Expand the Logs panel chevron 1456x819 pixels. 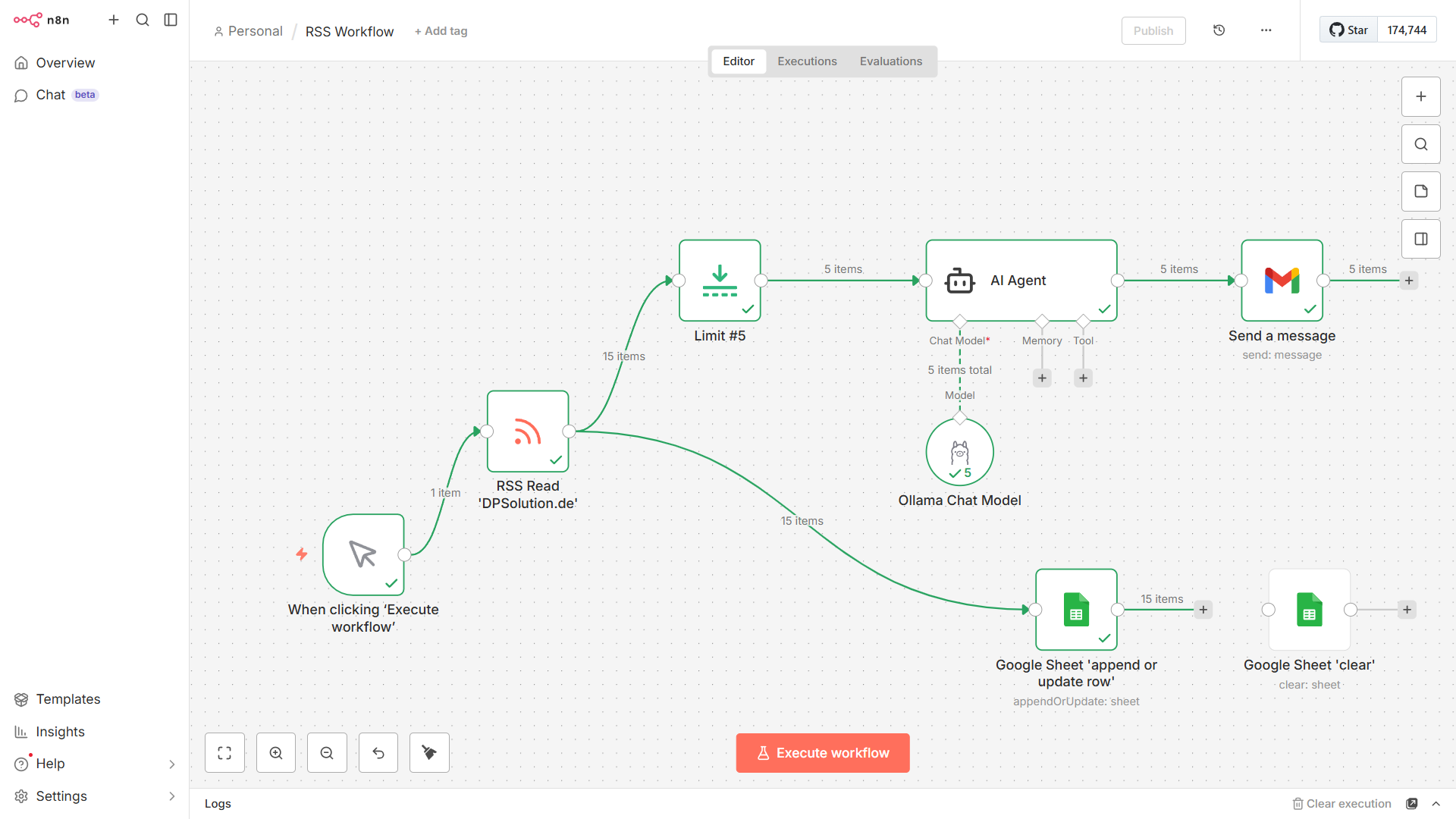(x=1436, y=804)
